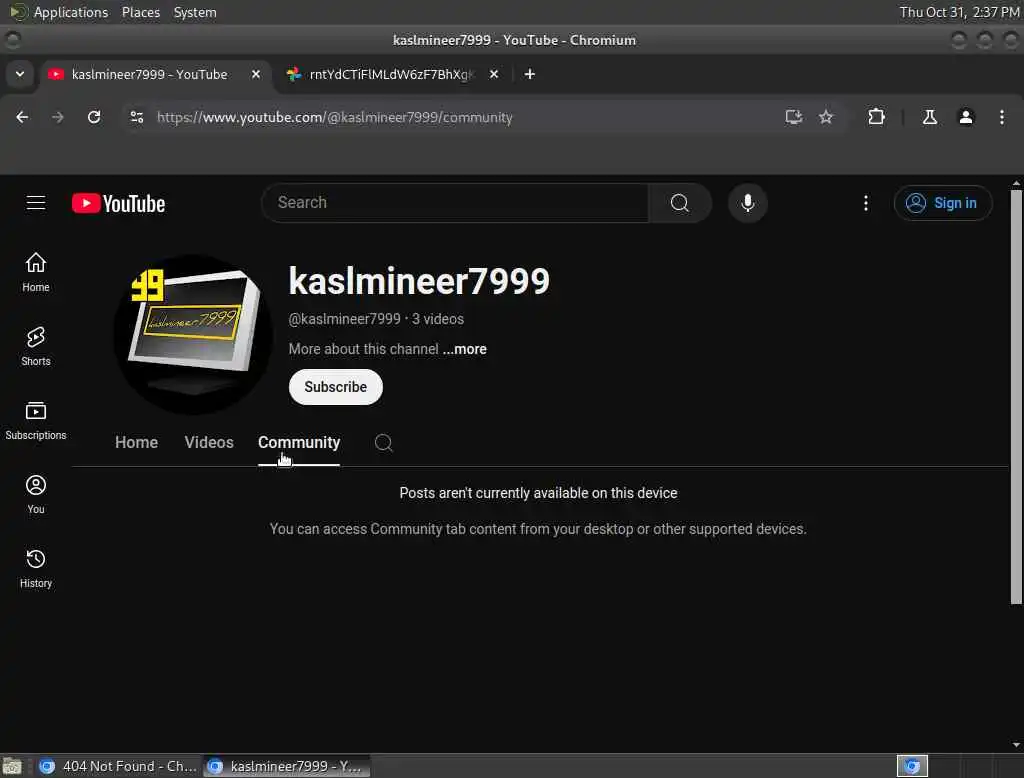This screenshot has width=1024, height=778.
Task: Open the extensions puzzle icon
Action: coord(876,117)
